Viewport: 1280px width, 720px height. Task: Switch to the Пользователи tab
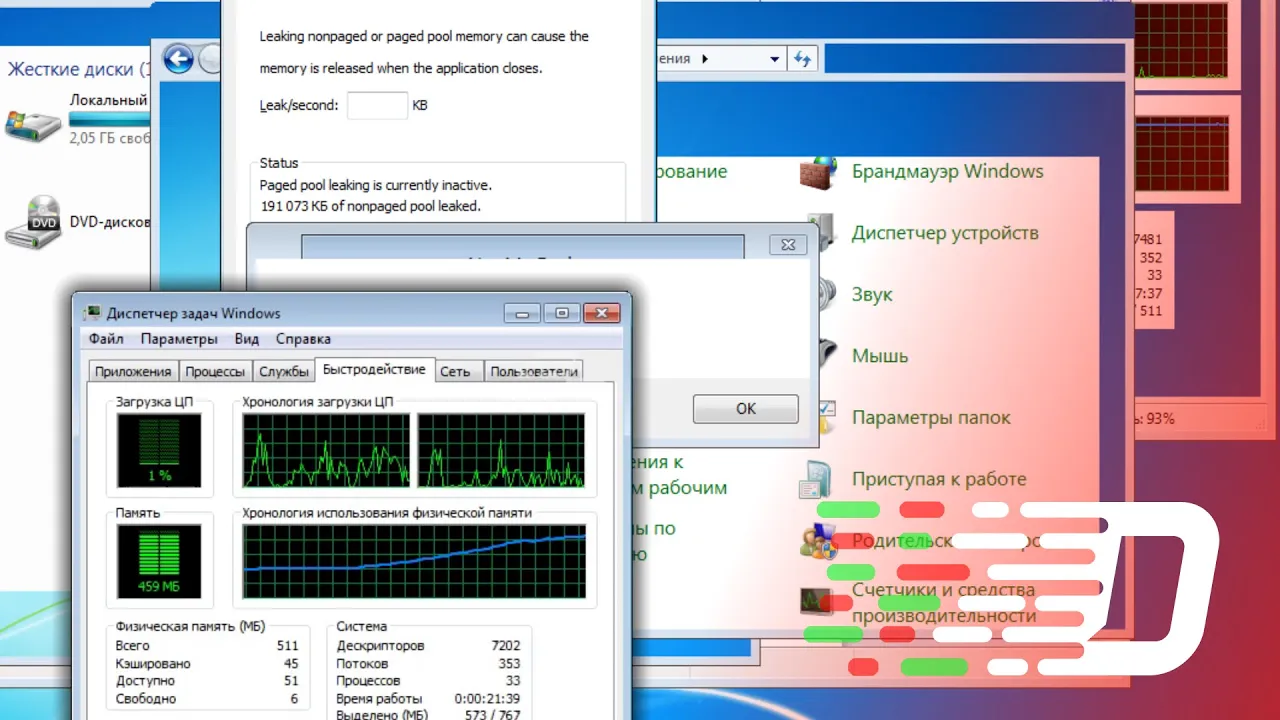pos(534,371)
